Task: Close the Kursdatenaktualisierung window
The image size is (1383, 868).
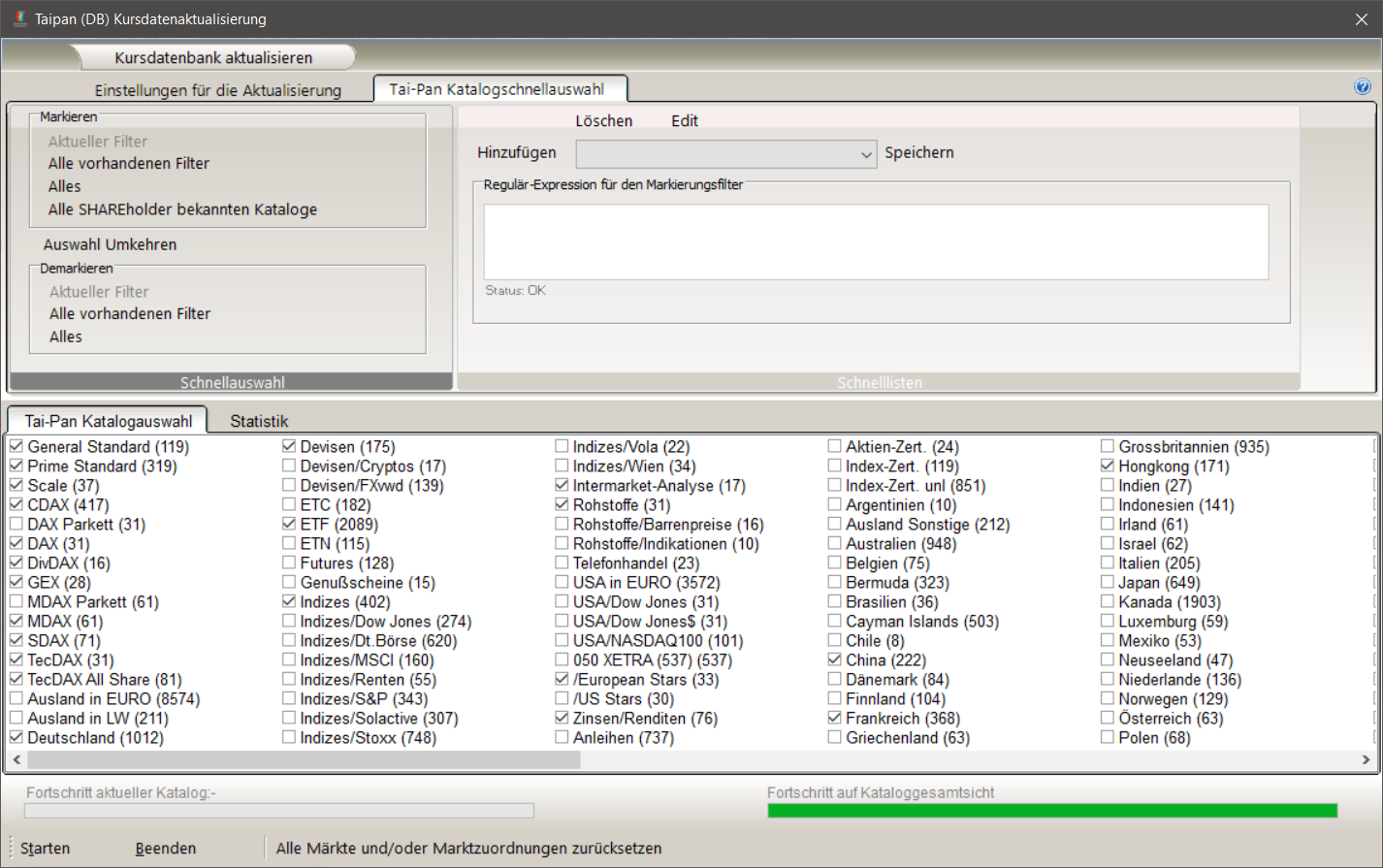Action: (x=1362, y=19)
